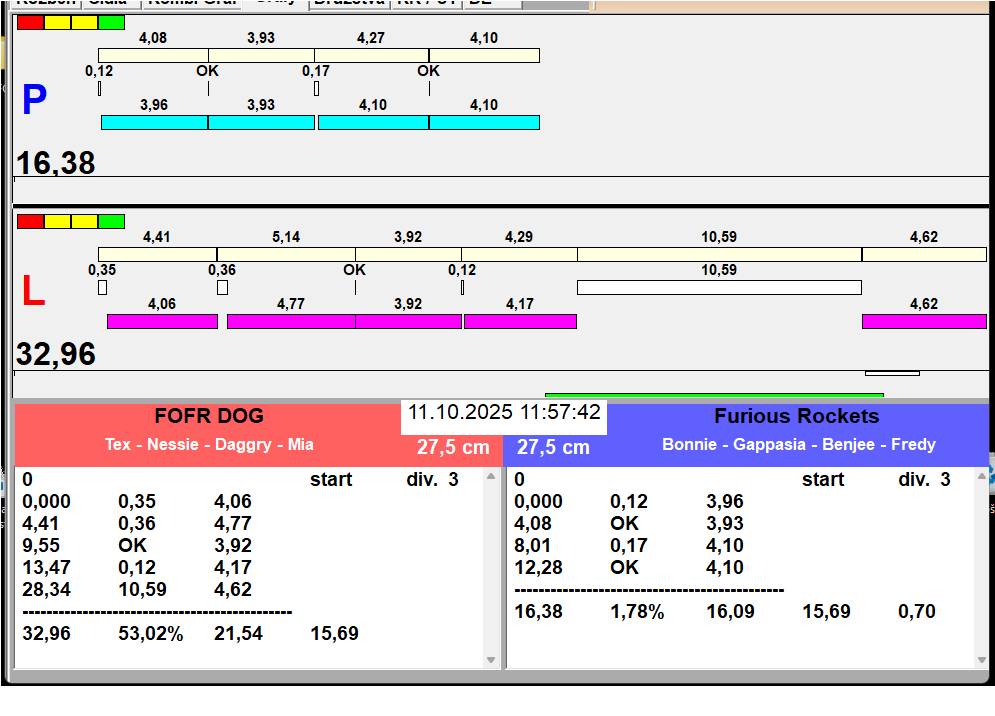Open the Družstva tab at the top
Screen dimensions: 995x716
(348, 3)
